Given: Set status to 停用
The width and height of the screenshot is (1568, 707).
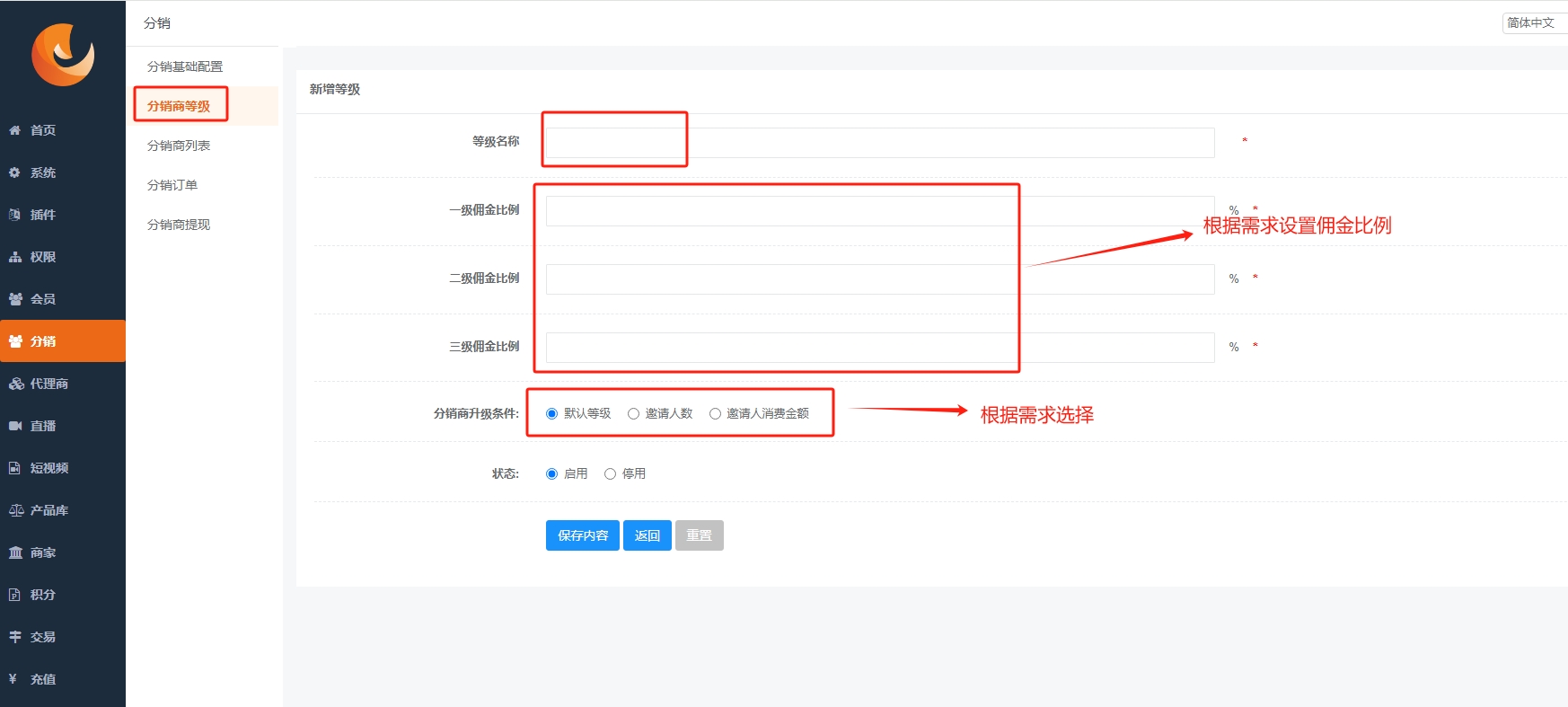Looking at the screenshot, I should 610,473.
